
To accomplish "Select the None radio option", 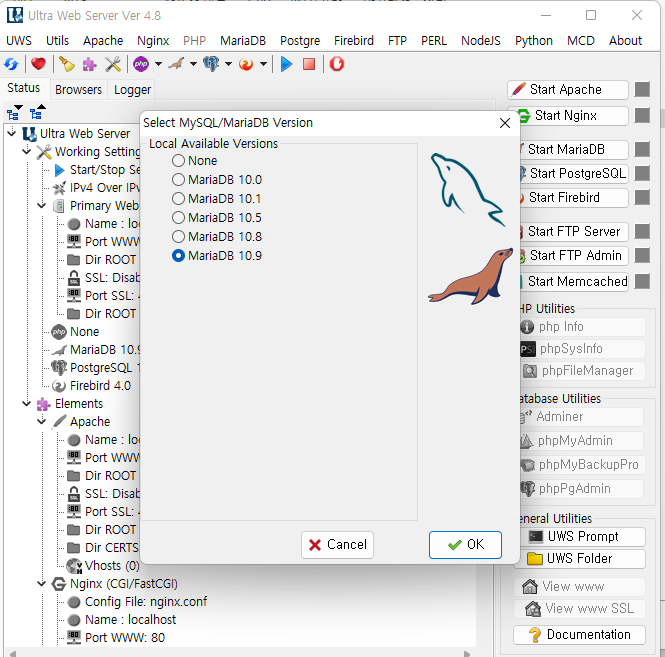I will click(x=179, y=161).
